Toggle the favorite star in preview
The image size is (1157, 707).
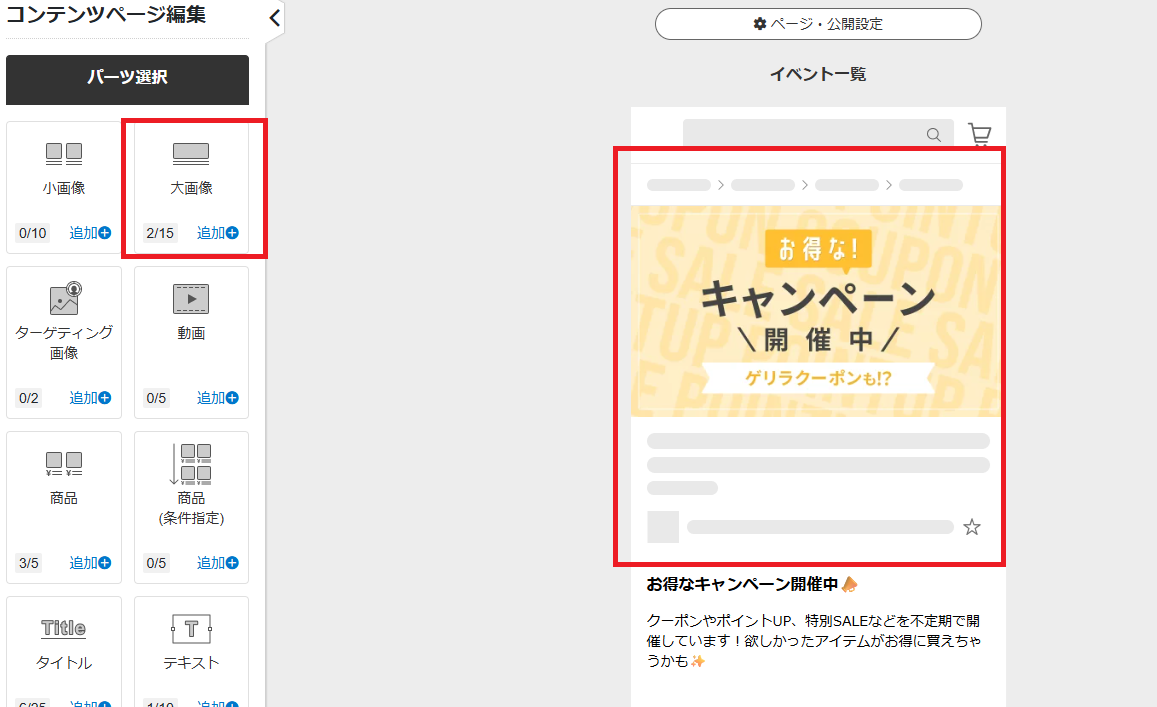971,527
